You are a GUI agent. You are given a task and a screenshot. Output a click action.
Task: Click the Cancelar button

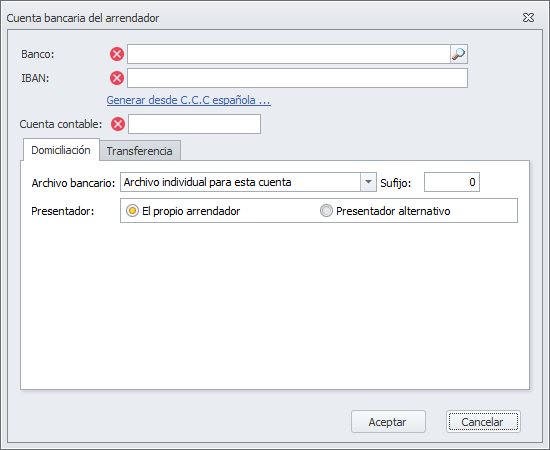click(x=483, y=422)
